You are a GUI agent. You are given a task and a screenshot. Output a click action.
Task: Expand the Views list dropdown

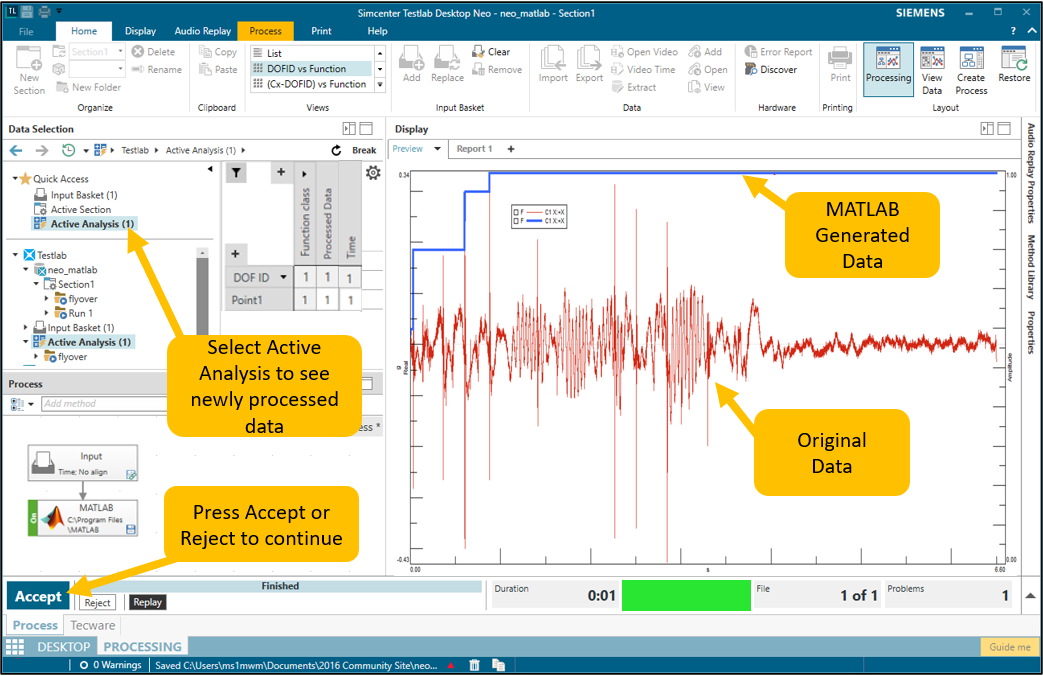380,84
